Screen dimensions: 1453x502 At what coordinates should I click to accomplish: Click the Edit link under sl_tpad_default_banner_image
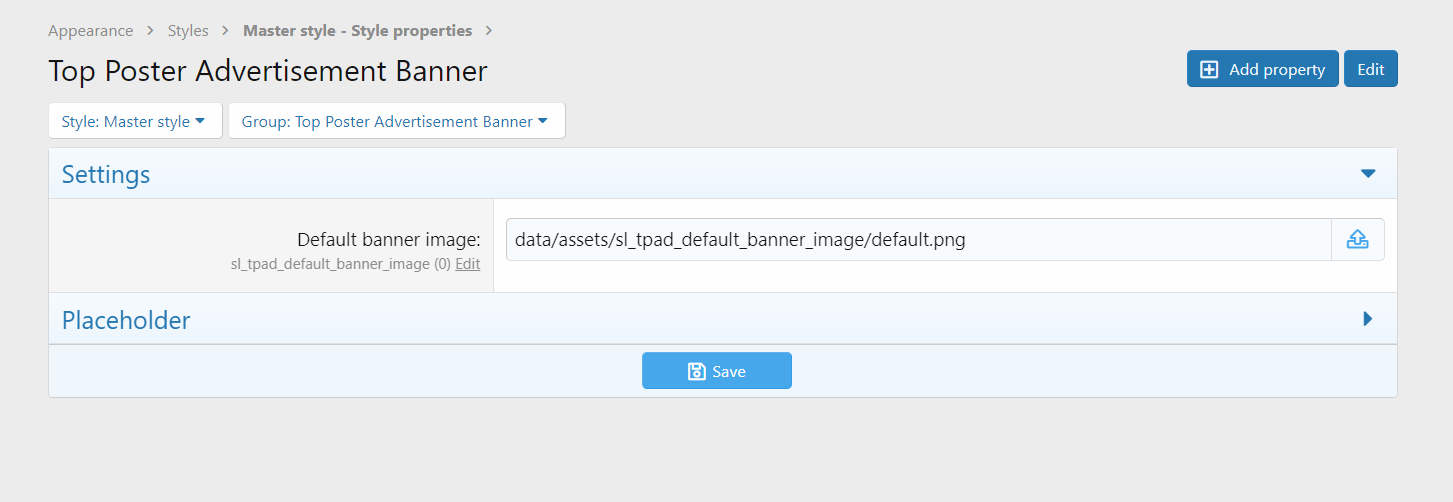coord(467,264)
